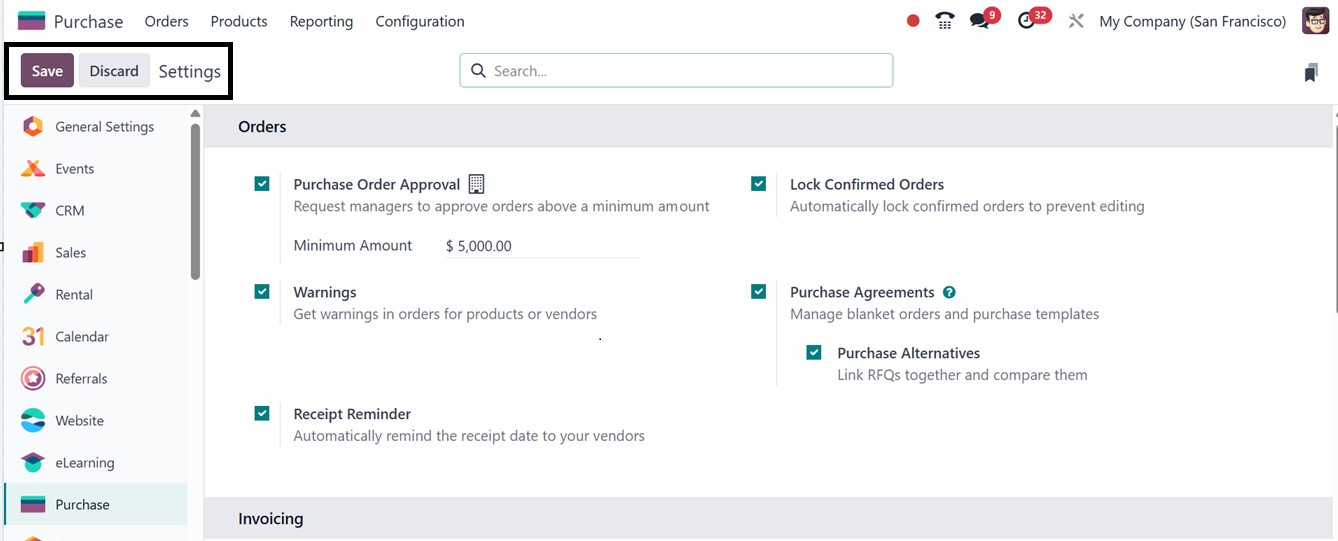Disable the Receipt Reminder checkbox
Viewport: 1338px width, 541px height.
pyautogui.click(x=262, y=413)
